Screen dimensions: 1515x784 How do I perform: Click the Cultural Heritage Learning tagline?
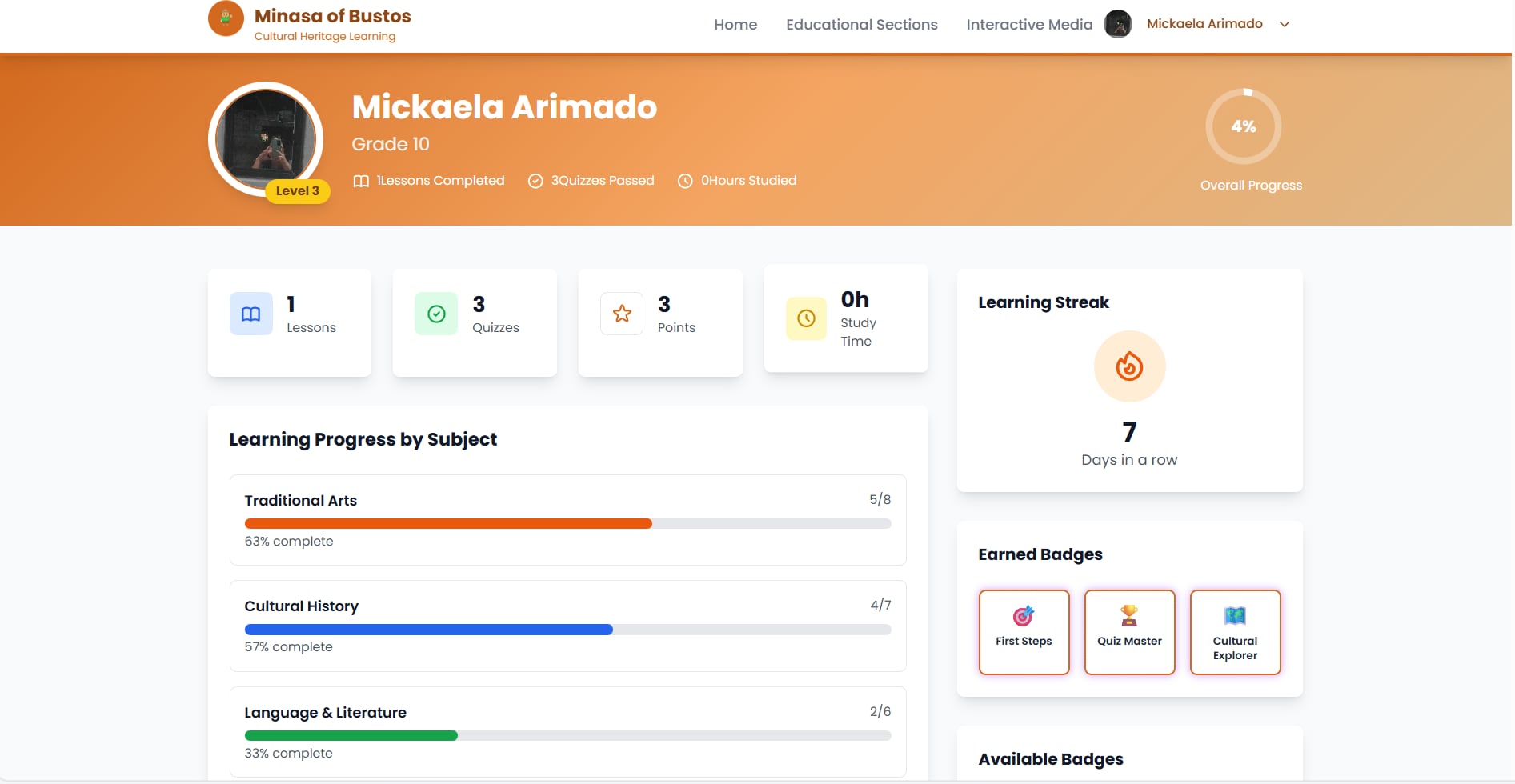(x=324, y=37)
